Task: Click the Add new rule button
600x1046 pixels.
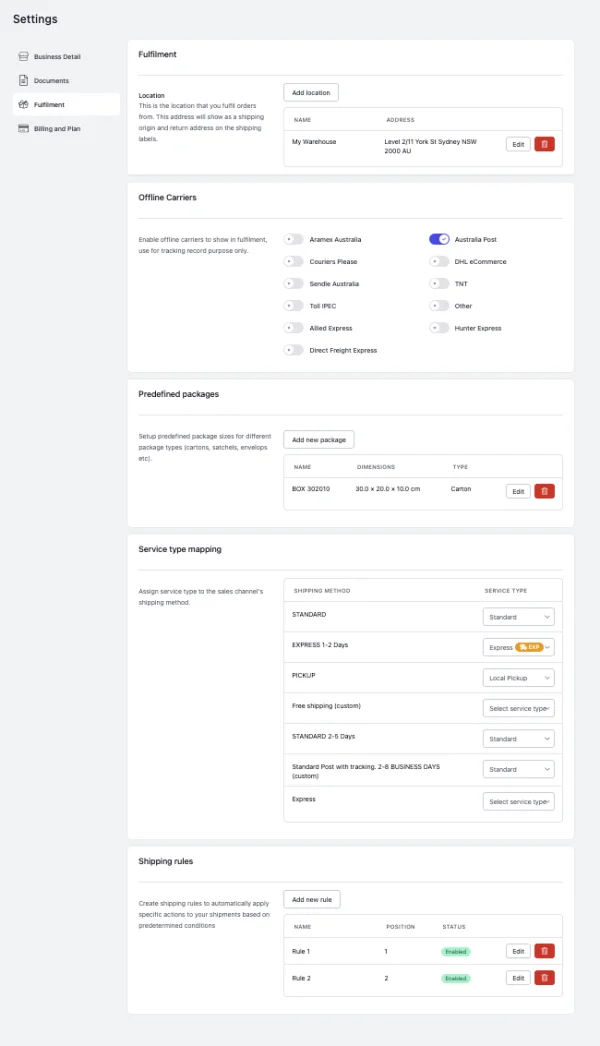Action: click(x=312, y=899)
